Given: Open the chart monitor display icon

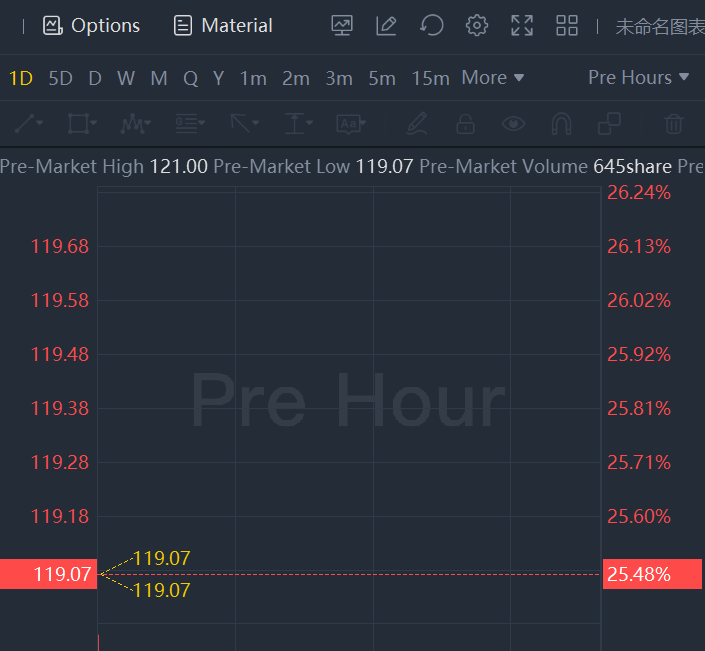Looking at the screenshot, I should pos(342,26).
